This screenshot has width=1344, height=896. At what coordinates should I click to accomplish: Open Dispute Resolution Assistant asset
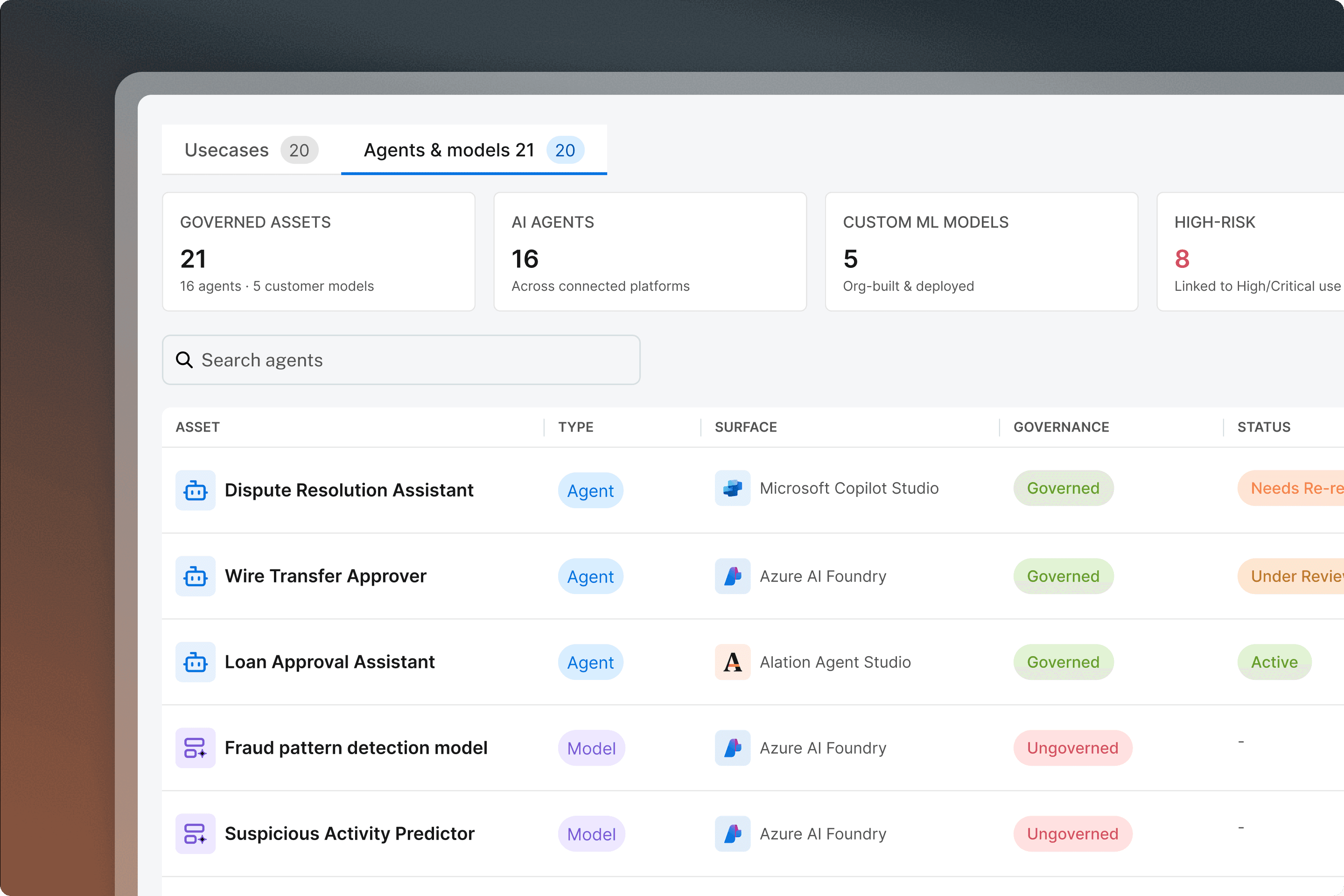349,490
